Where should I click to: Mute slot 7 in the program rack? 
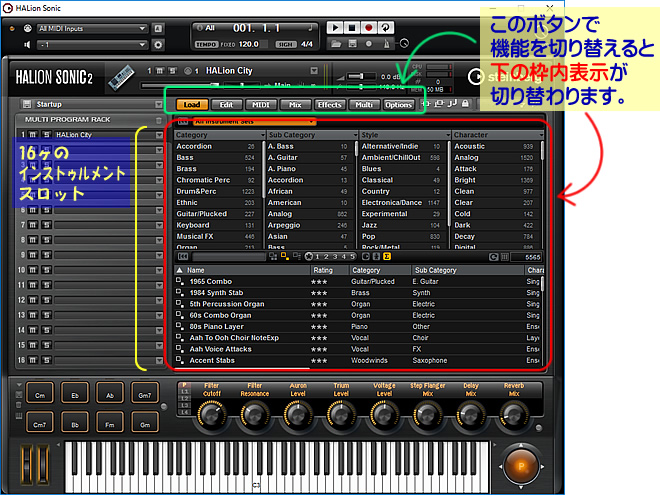coord(32,225)
